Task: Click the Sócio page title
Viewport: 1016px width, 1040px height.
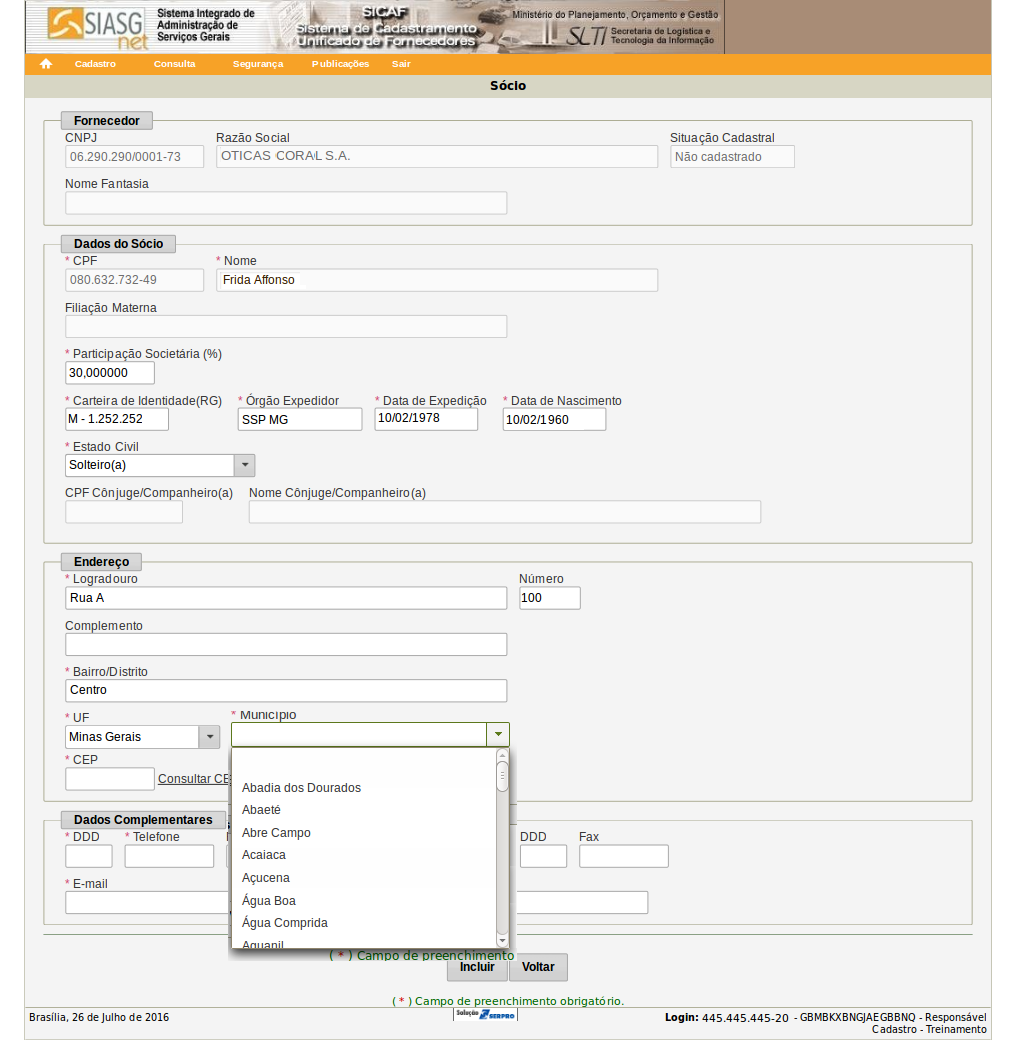Action: [508, 86]
